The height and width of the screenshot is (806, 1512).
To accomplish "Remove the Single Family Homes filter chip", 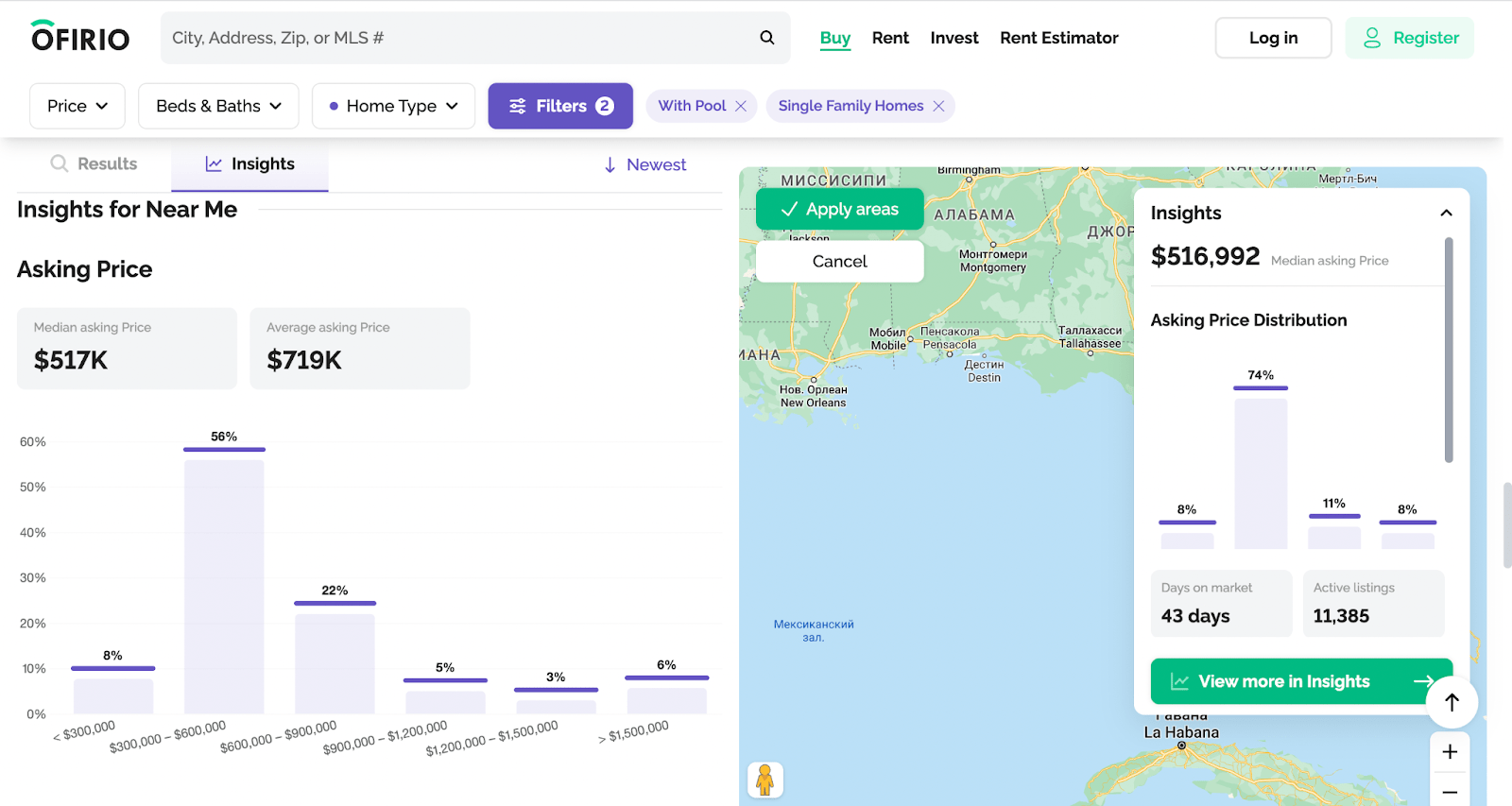I will coord(938,106).
